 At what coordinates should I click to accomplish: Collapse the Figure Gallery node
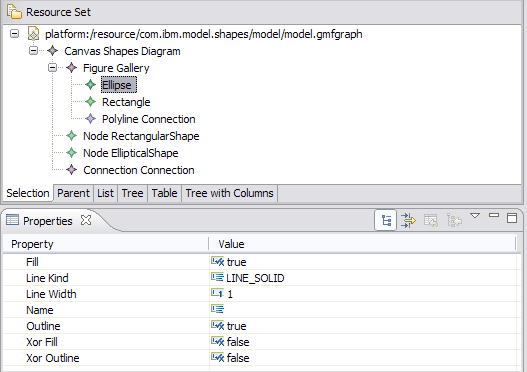[52, 68]
